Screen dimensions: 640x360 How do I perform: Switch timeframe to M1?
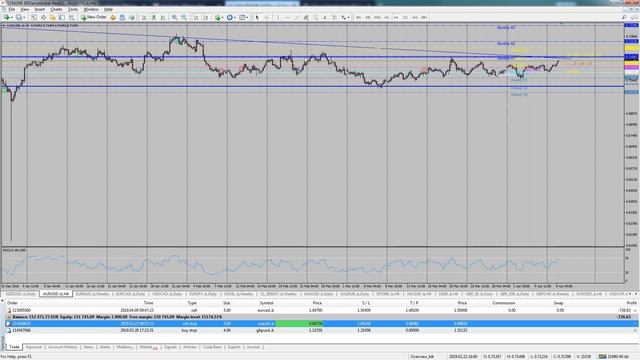(358, 18)
